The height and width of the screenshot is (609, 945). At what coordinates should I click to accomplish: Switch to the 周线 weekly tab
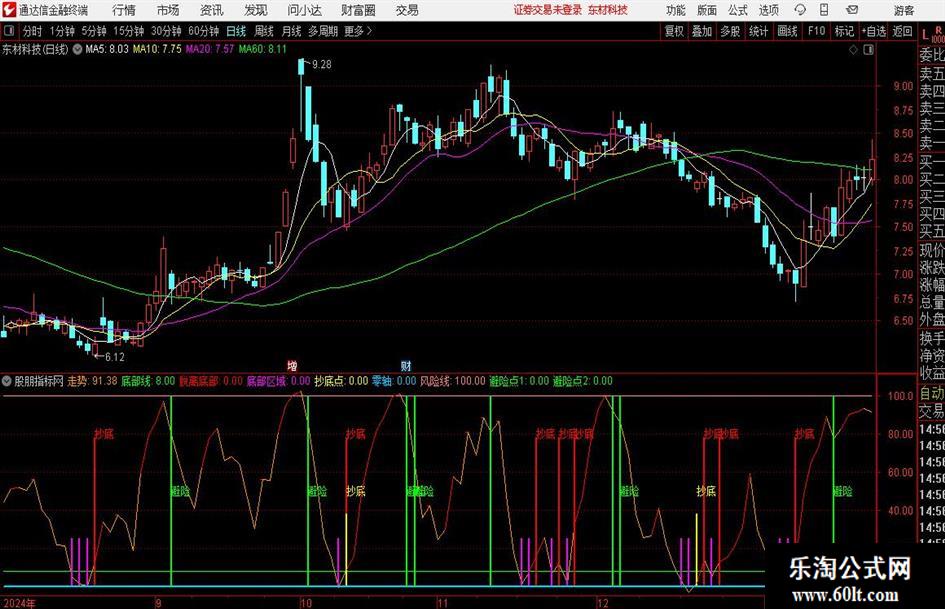pyautogui.click(x=264, y=31)
